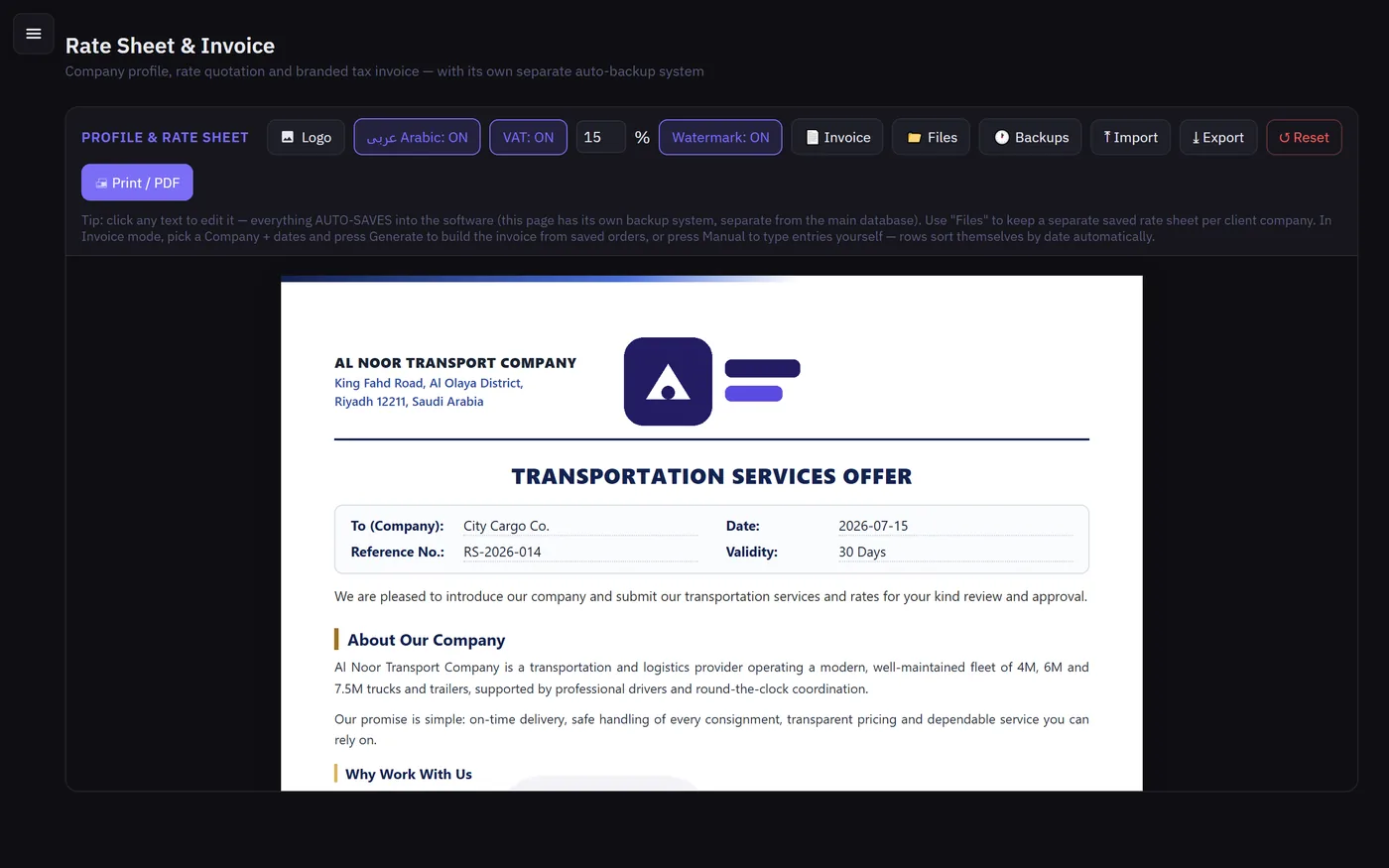Click the To (Company) field City Cargo Co.

(x=580, y=526)
